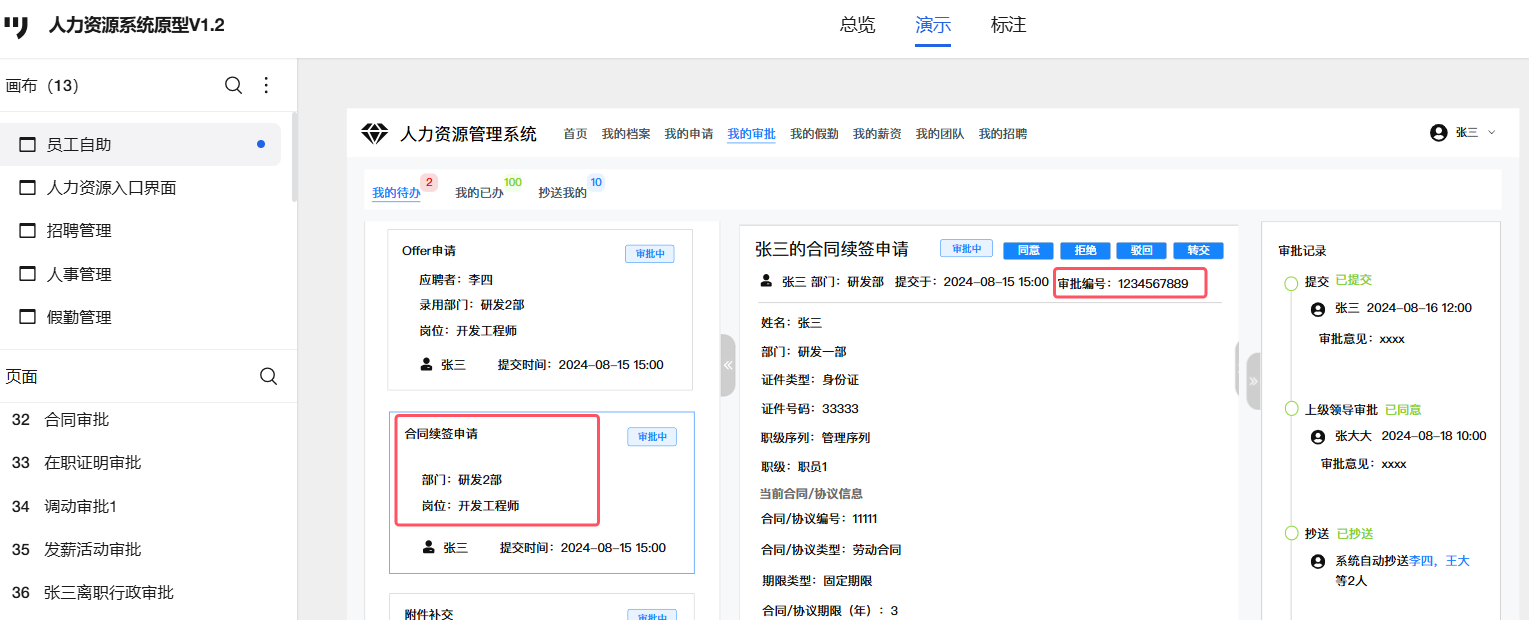Image resolution: width=1529 pixels, height=620 pixels.
Task: Switch to the 标注 tab
Action: 1008,25
